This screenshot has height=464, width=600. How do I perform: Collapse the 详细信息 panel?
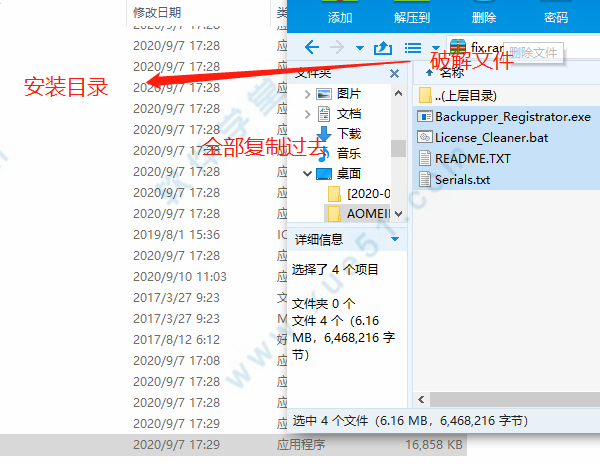pos(395,239)
